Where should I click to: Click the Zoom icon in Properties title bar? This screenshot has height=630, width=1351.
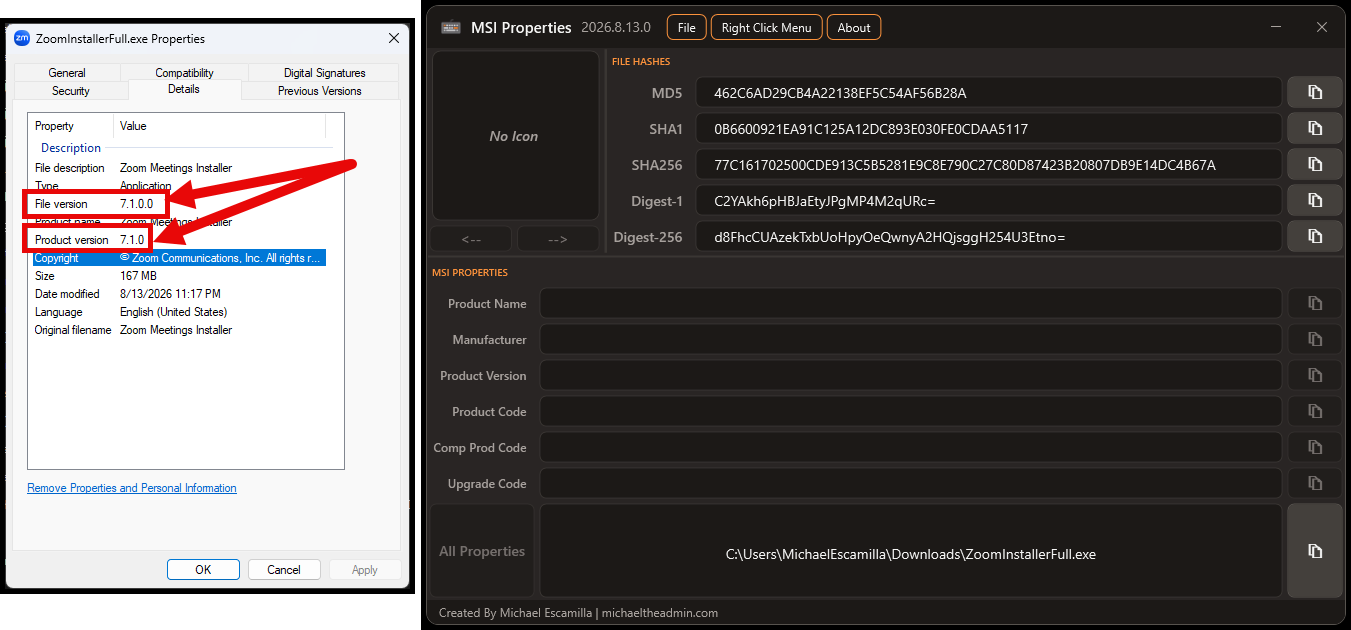click(22, 38)
